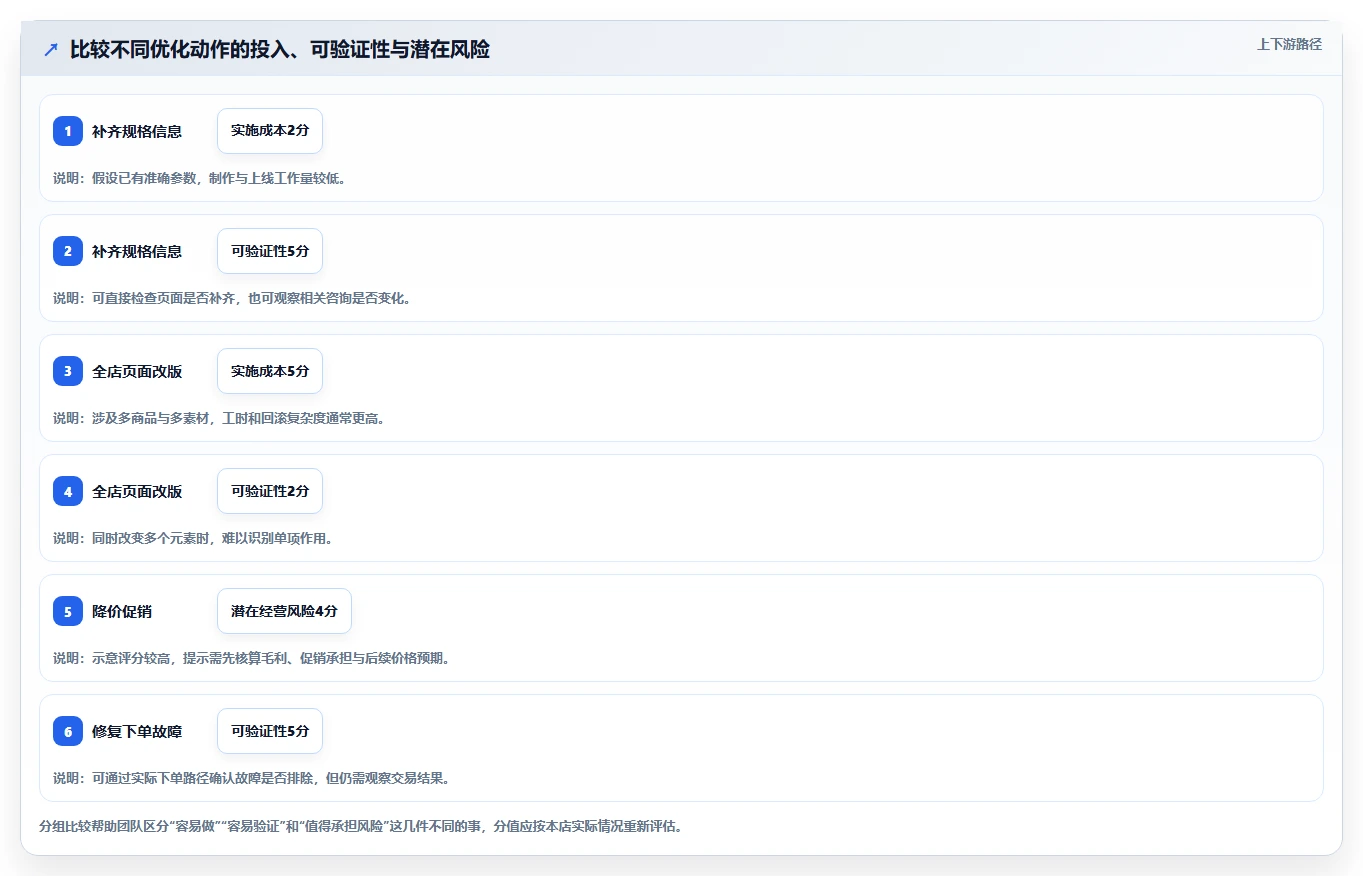Click the 降价促销 title
Image resolution: width=1363 pixels, height=876 pixels.
point(122,611)
